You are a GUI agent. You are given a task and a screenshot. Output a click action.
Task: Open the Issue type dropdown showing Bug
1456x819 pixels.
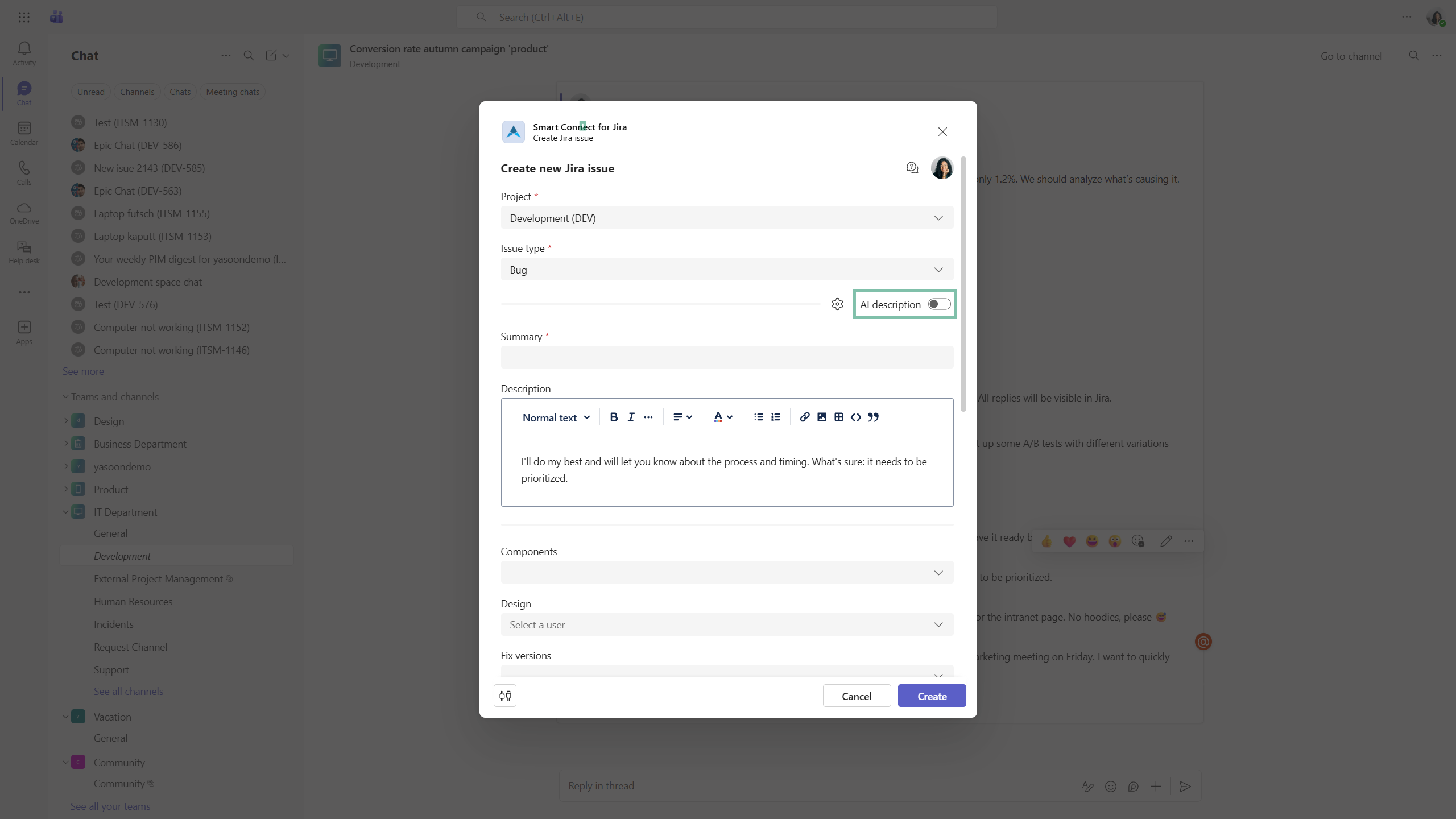click(x=727, y=270)
